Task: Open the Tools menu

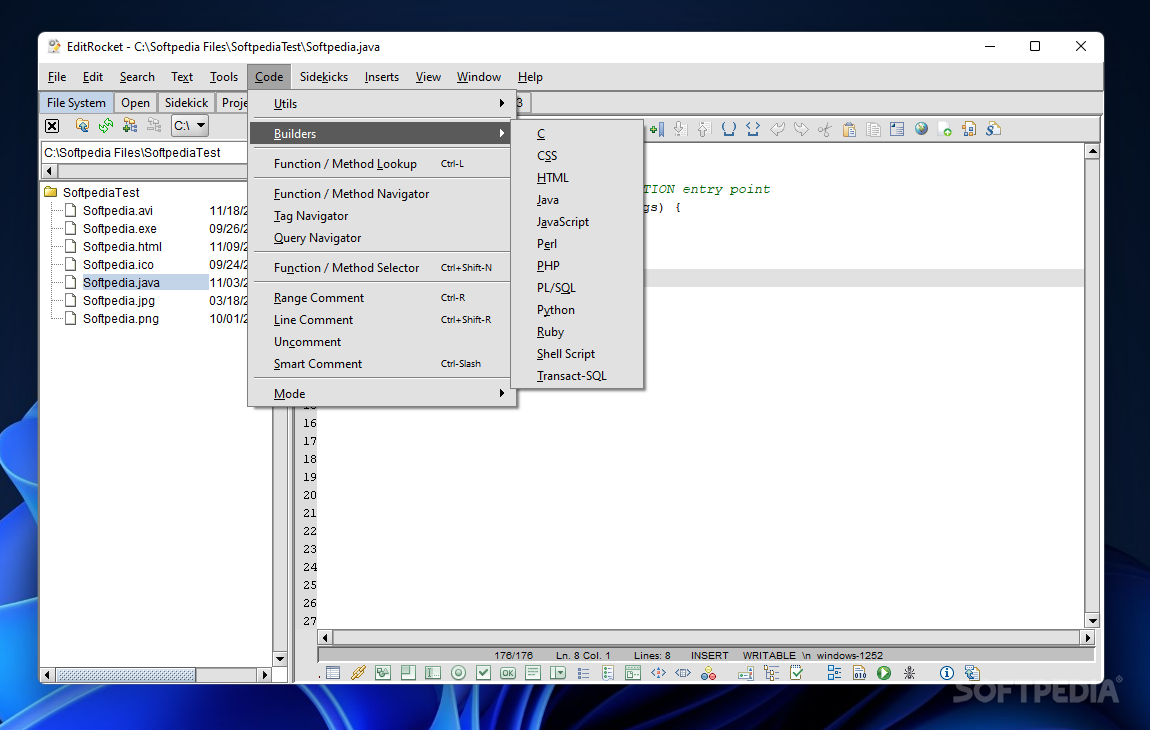Action: [224, 77]
